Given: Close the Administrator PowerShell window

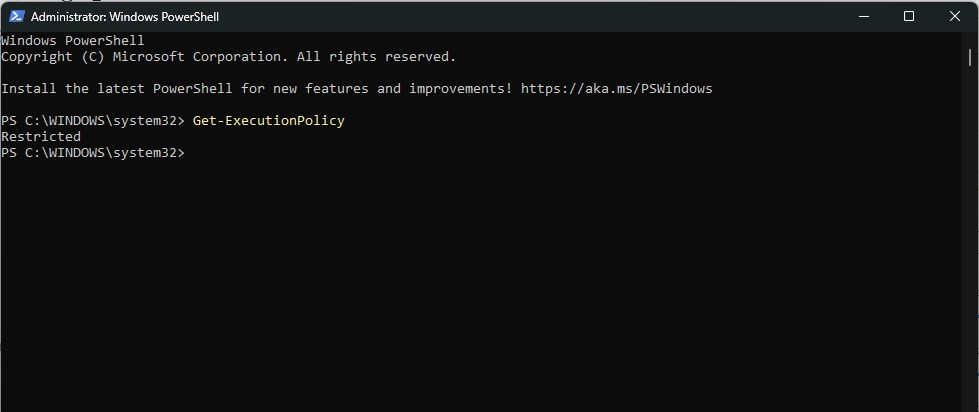Looking at the screenshot, I should (955, 17).
